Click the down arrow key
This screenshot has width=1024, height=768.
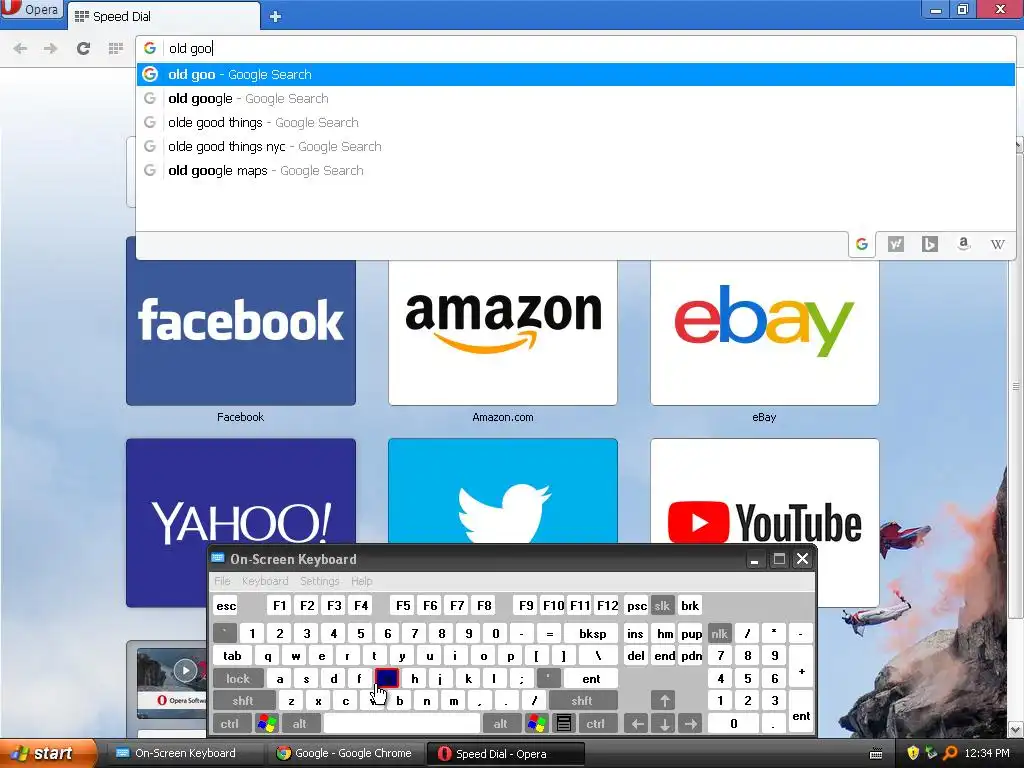(664, 724)
